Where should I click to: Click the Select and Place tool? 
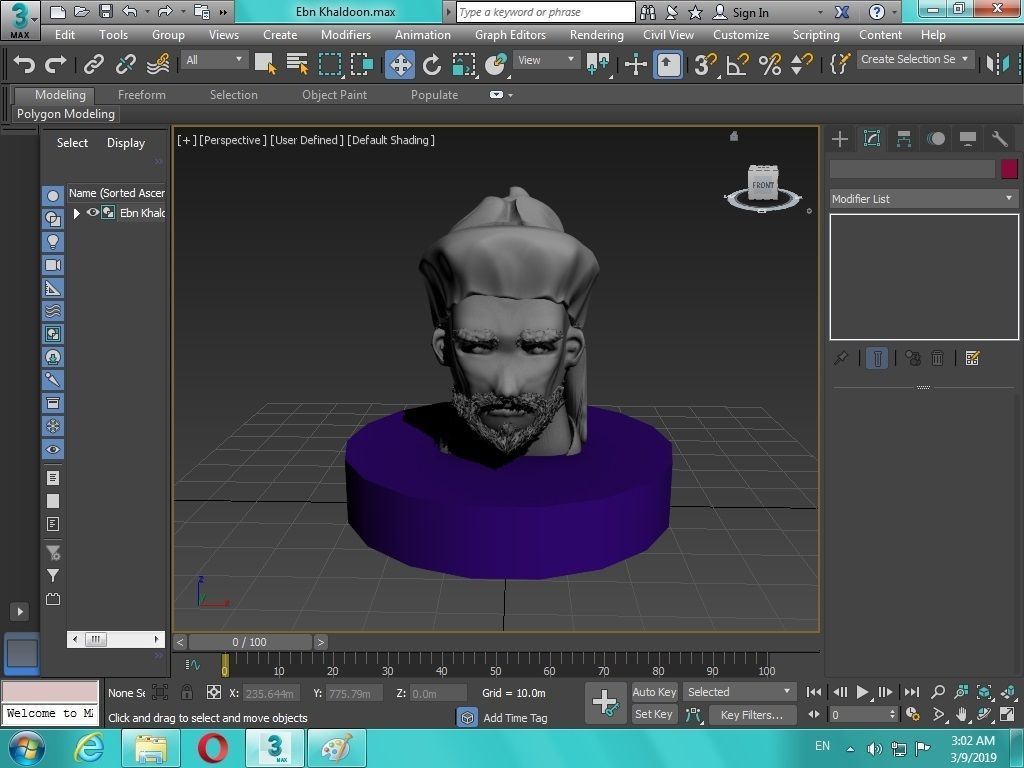pyautogui.click(x=496, y=64)
